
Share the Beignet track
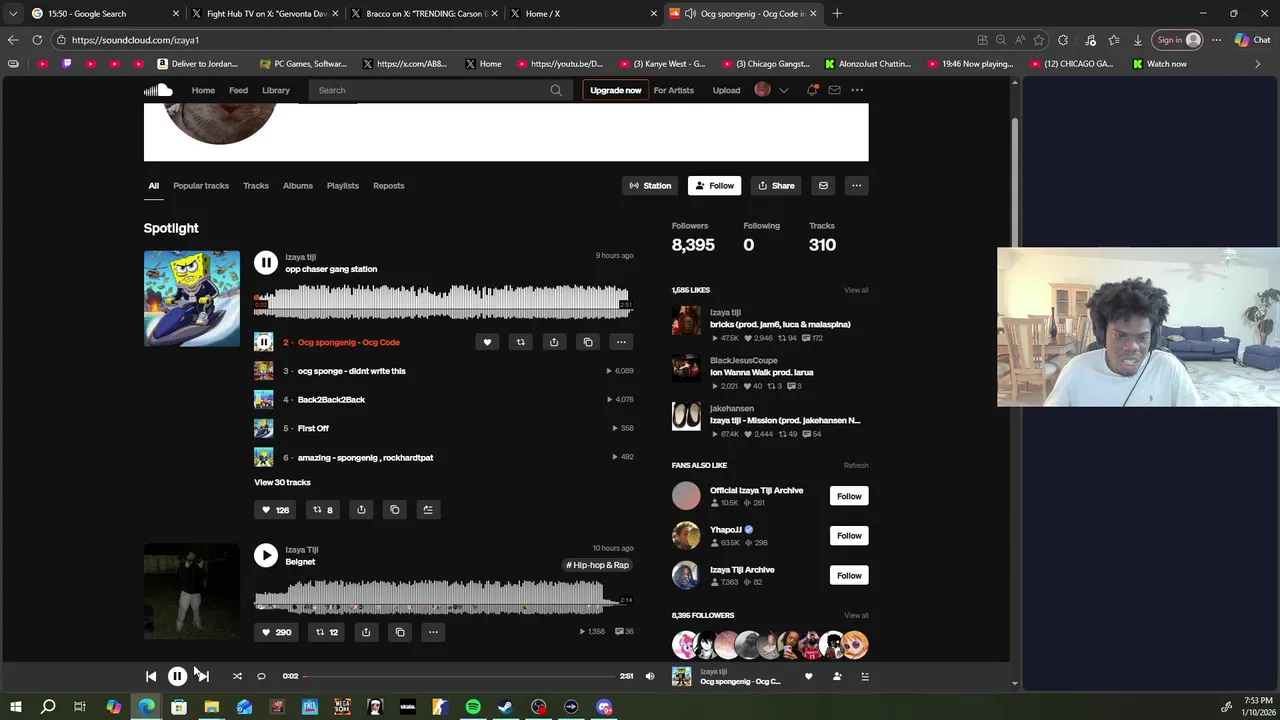(x=366, y=632)
